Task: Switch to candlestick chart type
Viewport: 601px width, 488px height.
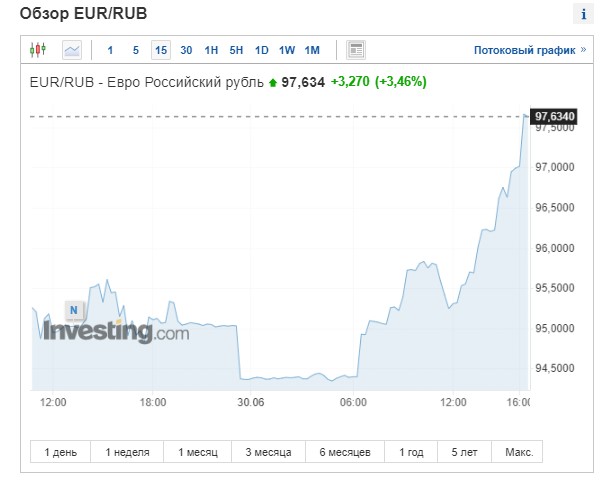Action: pos(38,49)
